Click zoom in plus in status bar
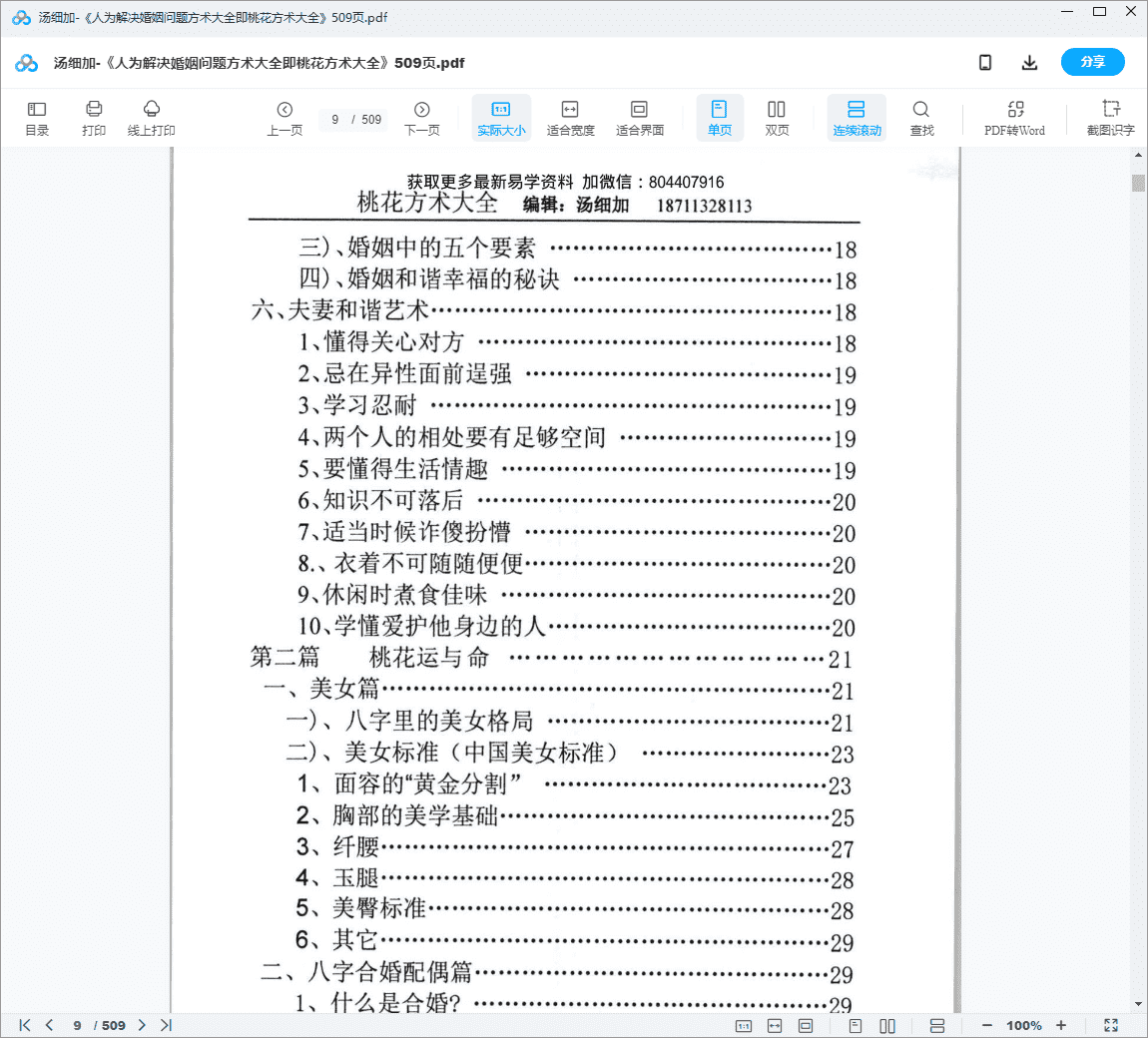The width and height of the screenshot is (1148, 1038). (x=1061, y=1025)
